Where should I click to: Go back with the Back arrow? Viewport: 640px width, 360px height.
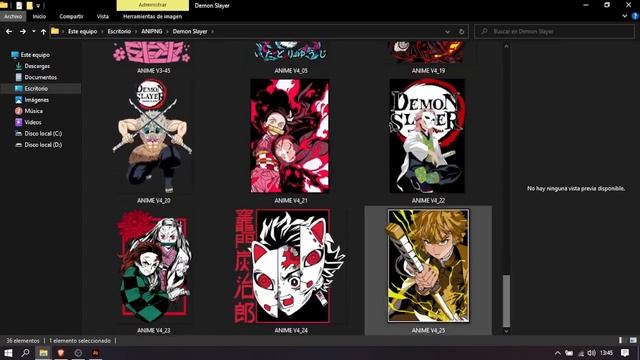(x=9, y=31)
